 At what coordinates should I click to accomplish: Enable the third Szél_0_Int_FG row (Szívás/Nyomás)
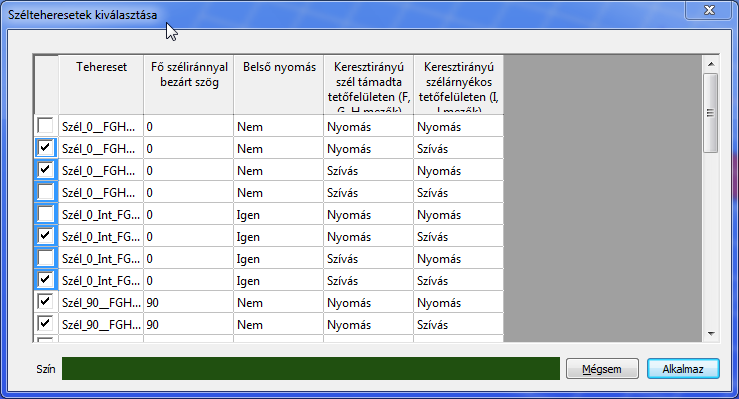(45, 258)
